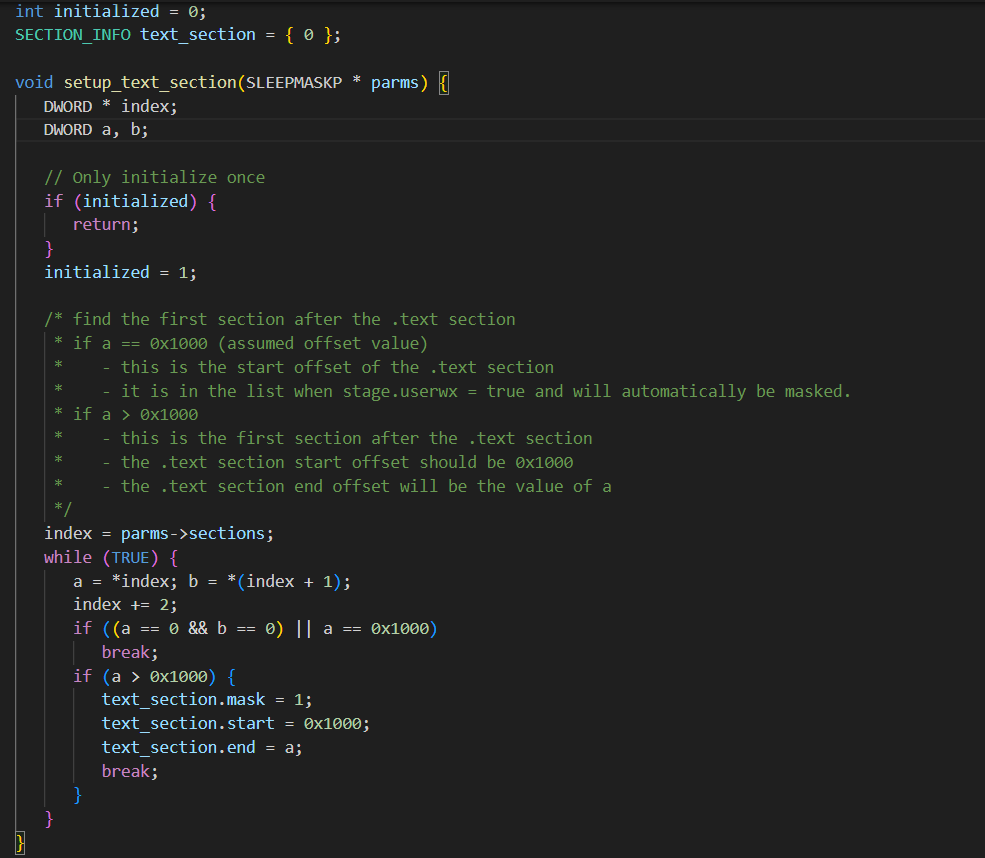Click the SLEEPMASKP parameter type
985x858 pixels.
coord(294,83)
